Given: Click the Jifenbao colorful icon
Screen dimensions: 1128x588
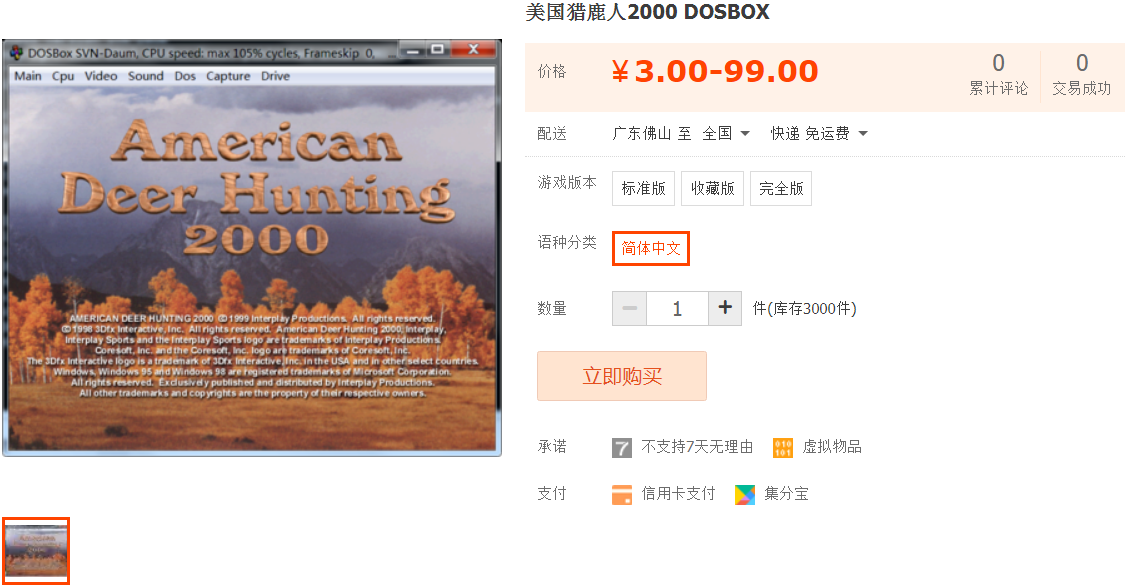Looking at the screenshot, I should [x=745, y=494].
